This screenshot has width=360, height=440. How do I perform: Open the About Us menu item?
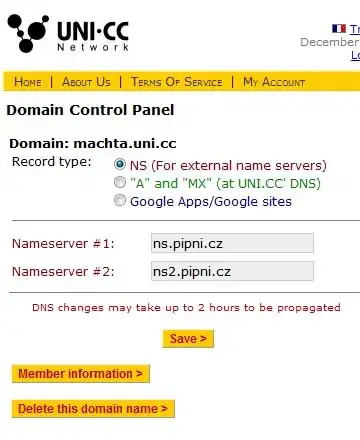pyautogui.click(x=86, y=82)
